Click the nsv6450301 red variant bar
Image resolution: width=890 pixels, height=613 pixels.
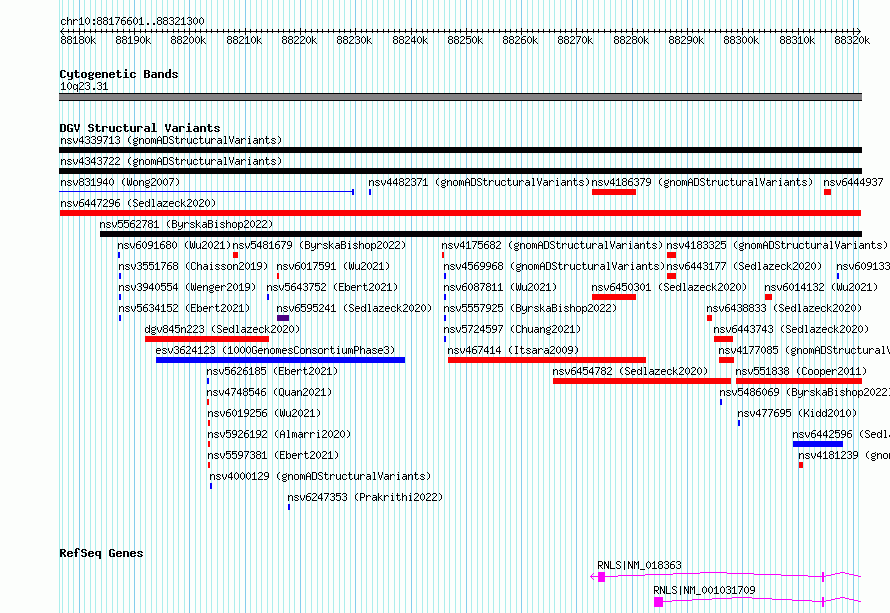pos(614,297)
